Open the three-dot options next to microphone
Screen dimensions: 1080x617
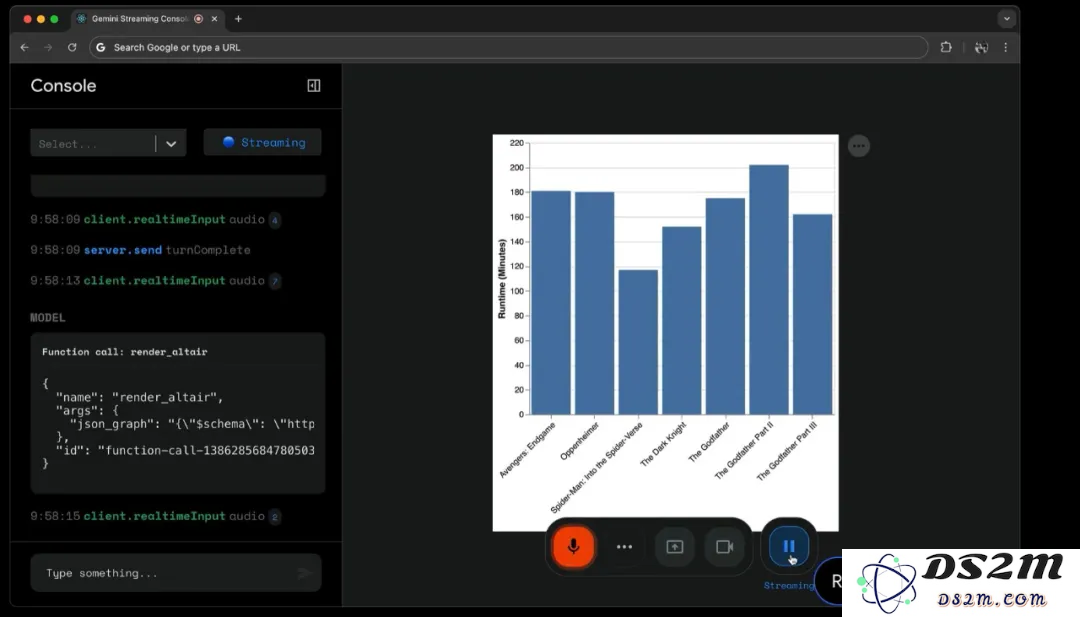[624, 547]
